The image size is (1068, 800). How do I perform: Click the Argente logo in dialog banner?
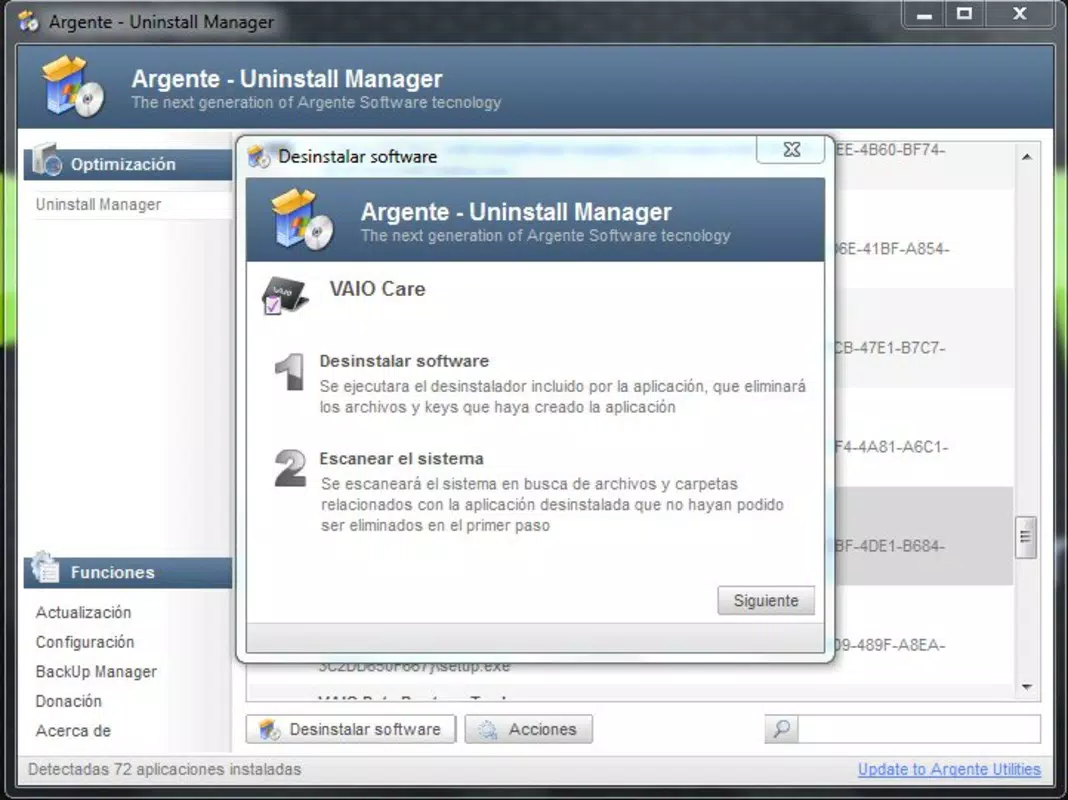[x=301, y=219]
